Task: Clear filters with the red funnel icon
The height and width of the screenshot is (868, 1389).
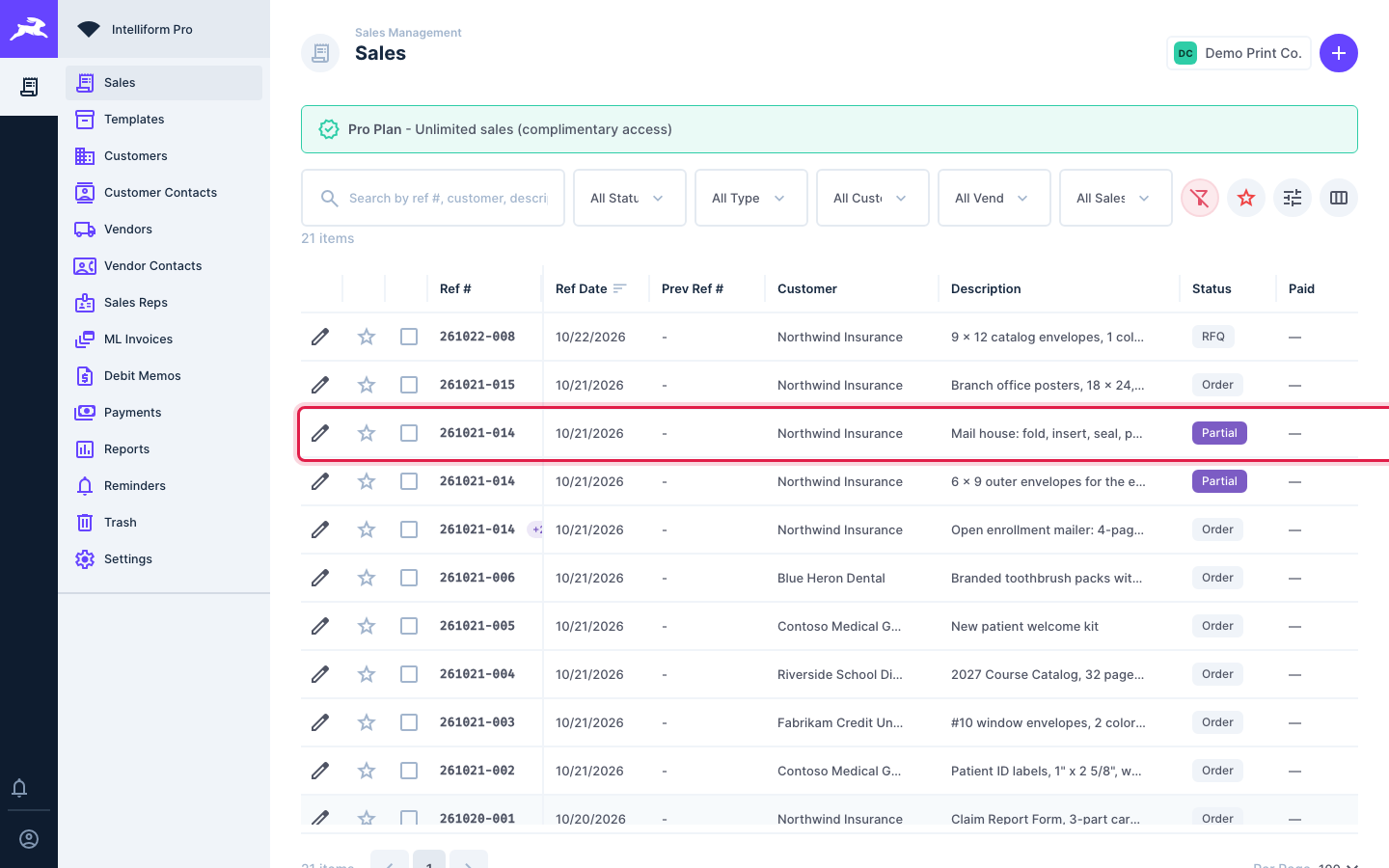Action: point(1200,198)
